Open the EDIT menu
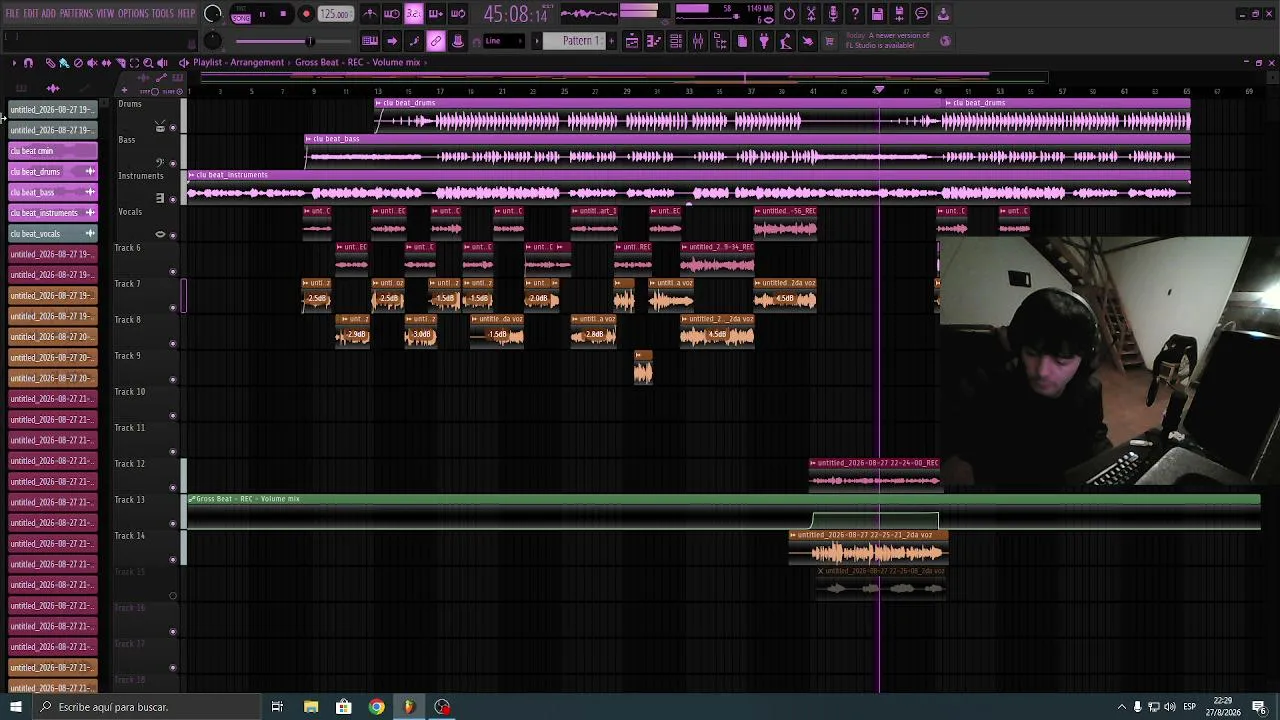Screen dimensions: 1280x720 pyautogui.click(x=31, y=14)
